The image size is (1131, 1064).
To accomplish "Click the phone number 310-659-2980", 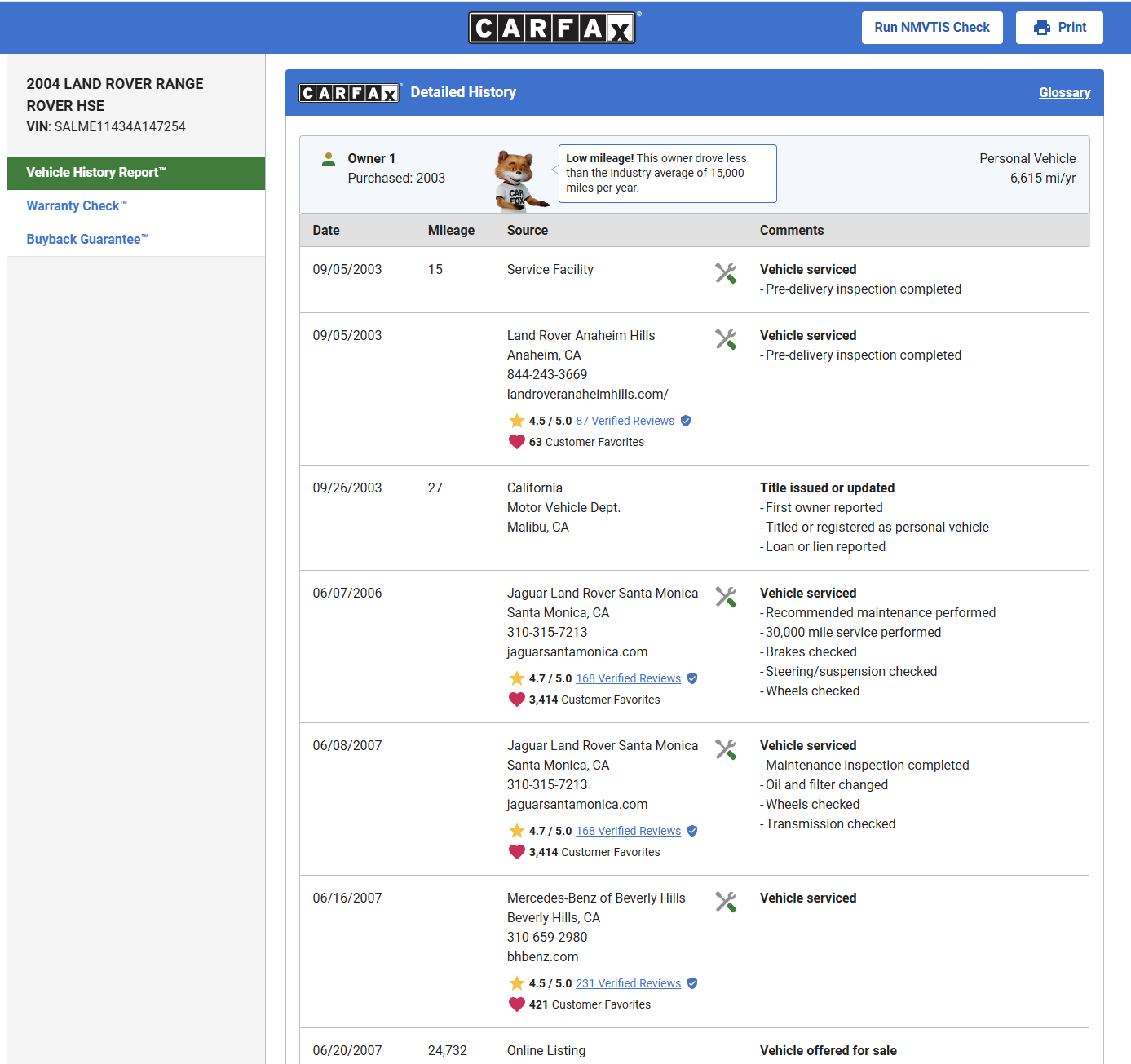I will click(x=547, y=938).
